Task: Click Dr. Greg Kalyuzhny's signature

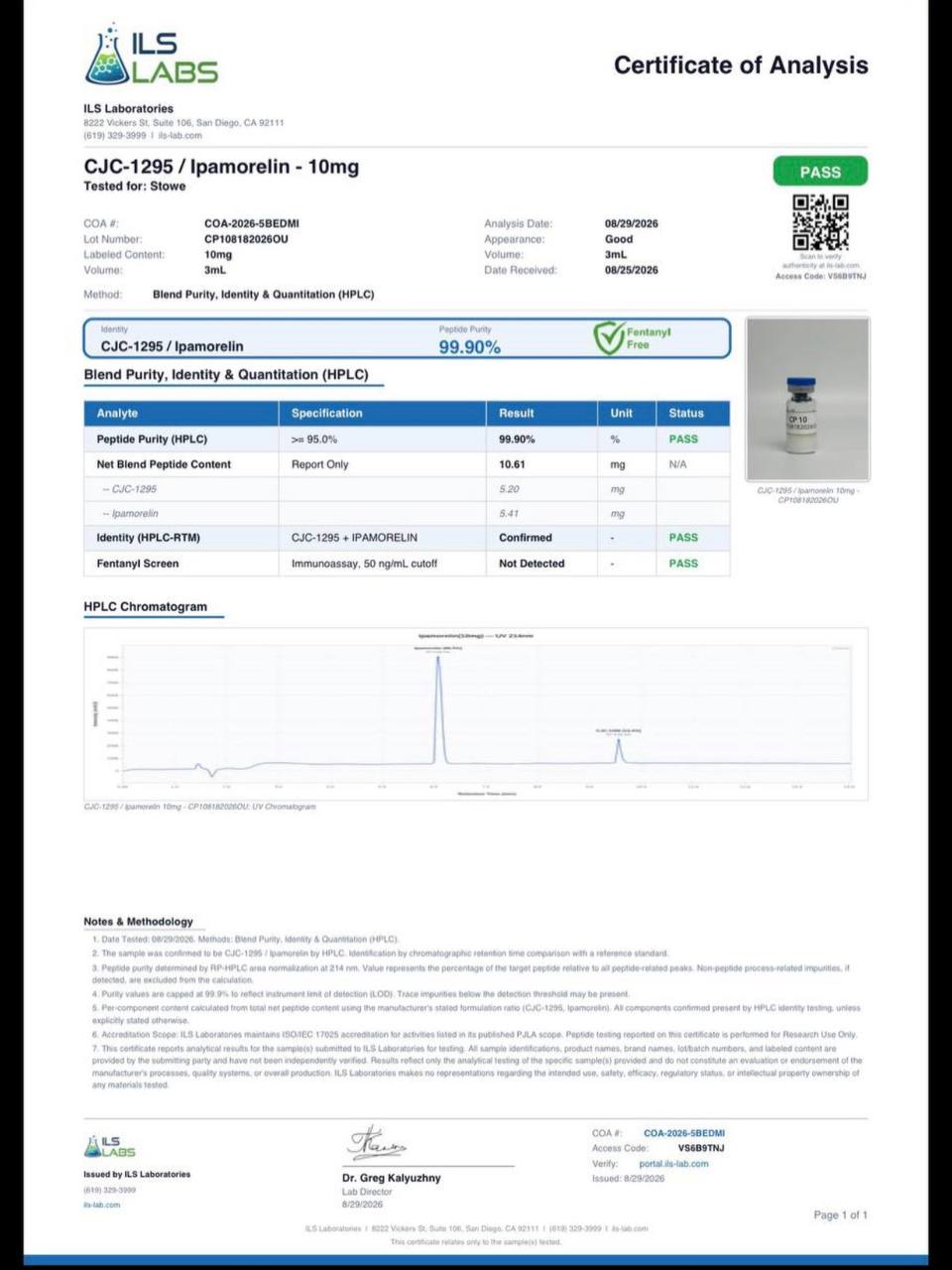Action: click(x=377, y=1144)
